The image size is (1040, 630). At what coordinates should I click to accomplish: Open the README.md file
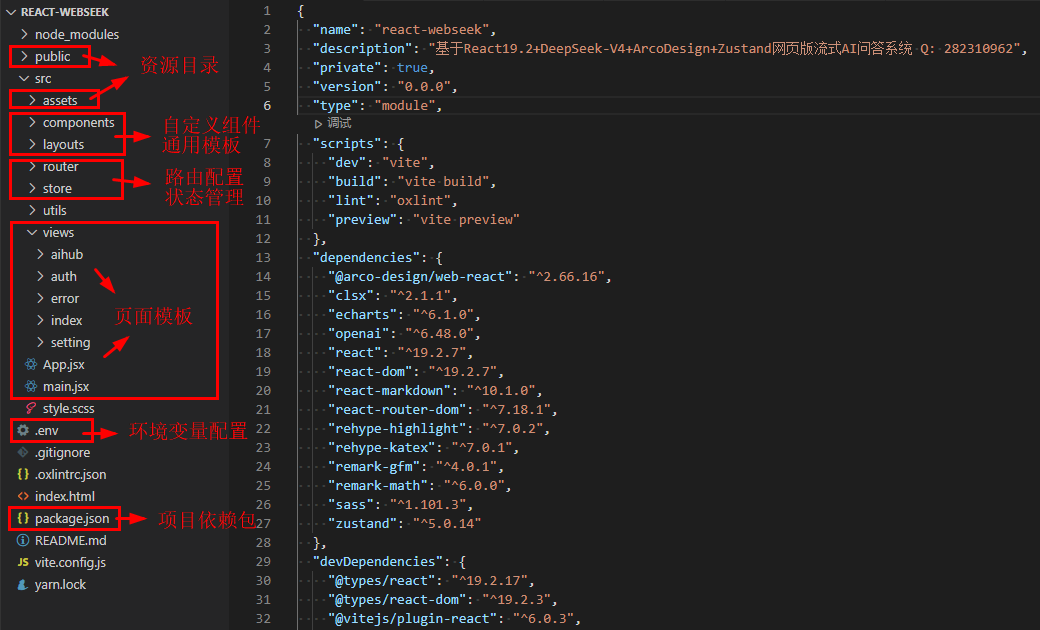coord(70,540)
